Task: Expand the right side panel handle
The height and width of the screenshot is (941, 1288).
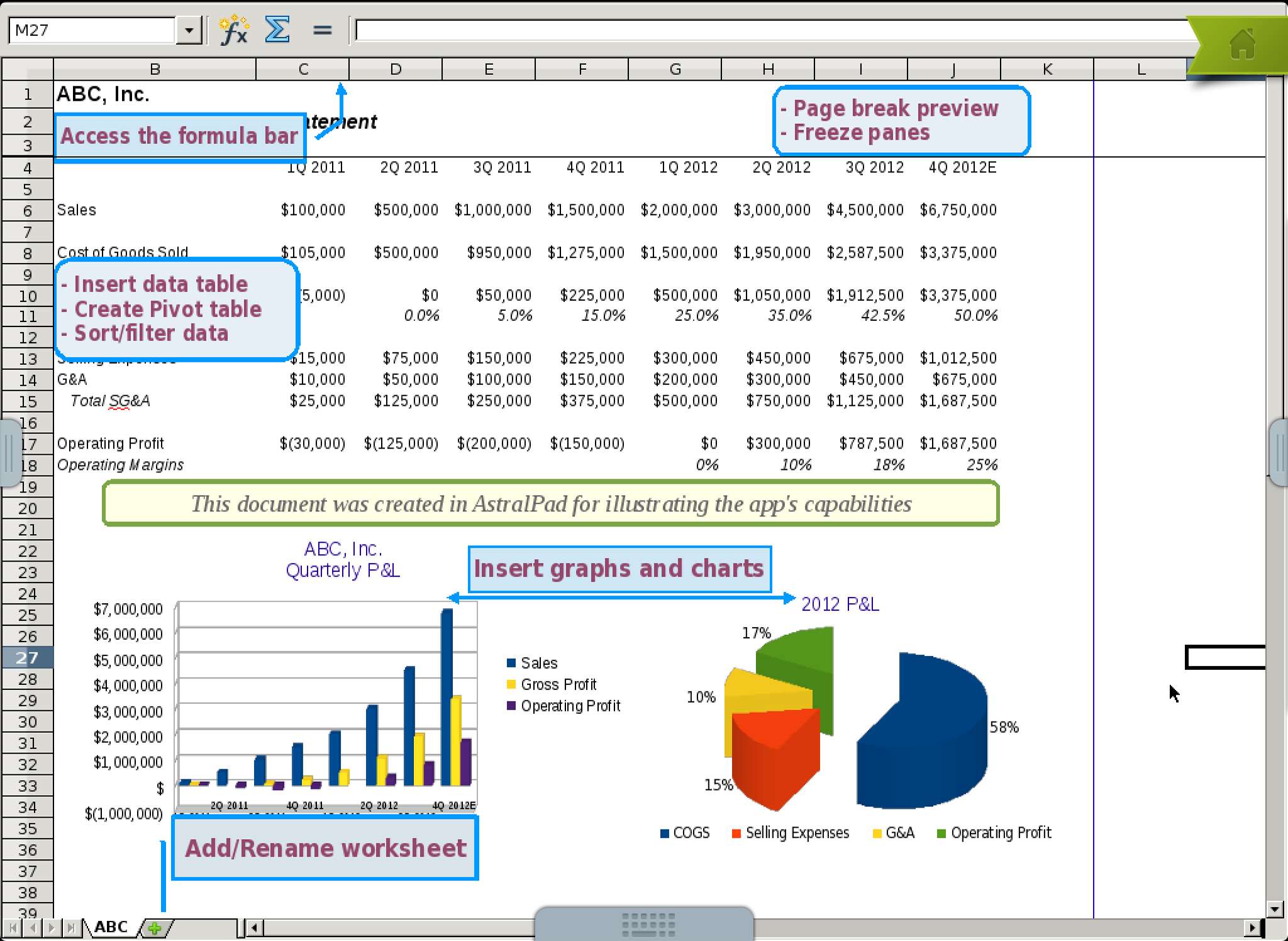Action: coord(1280,453)
